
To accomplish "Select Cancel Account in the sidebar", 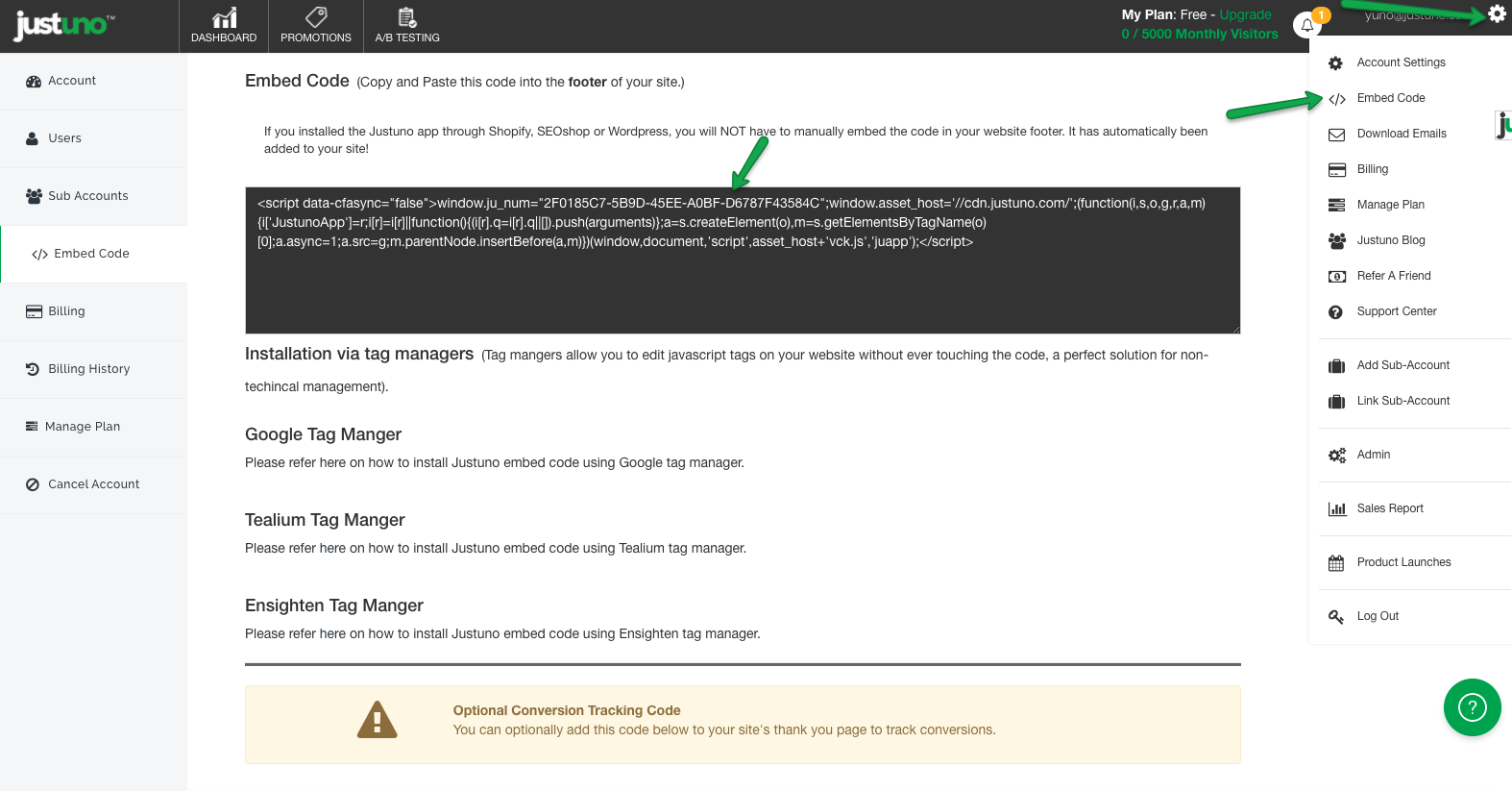I will click(93, 484).
